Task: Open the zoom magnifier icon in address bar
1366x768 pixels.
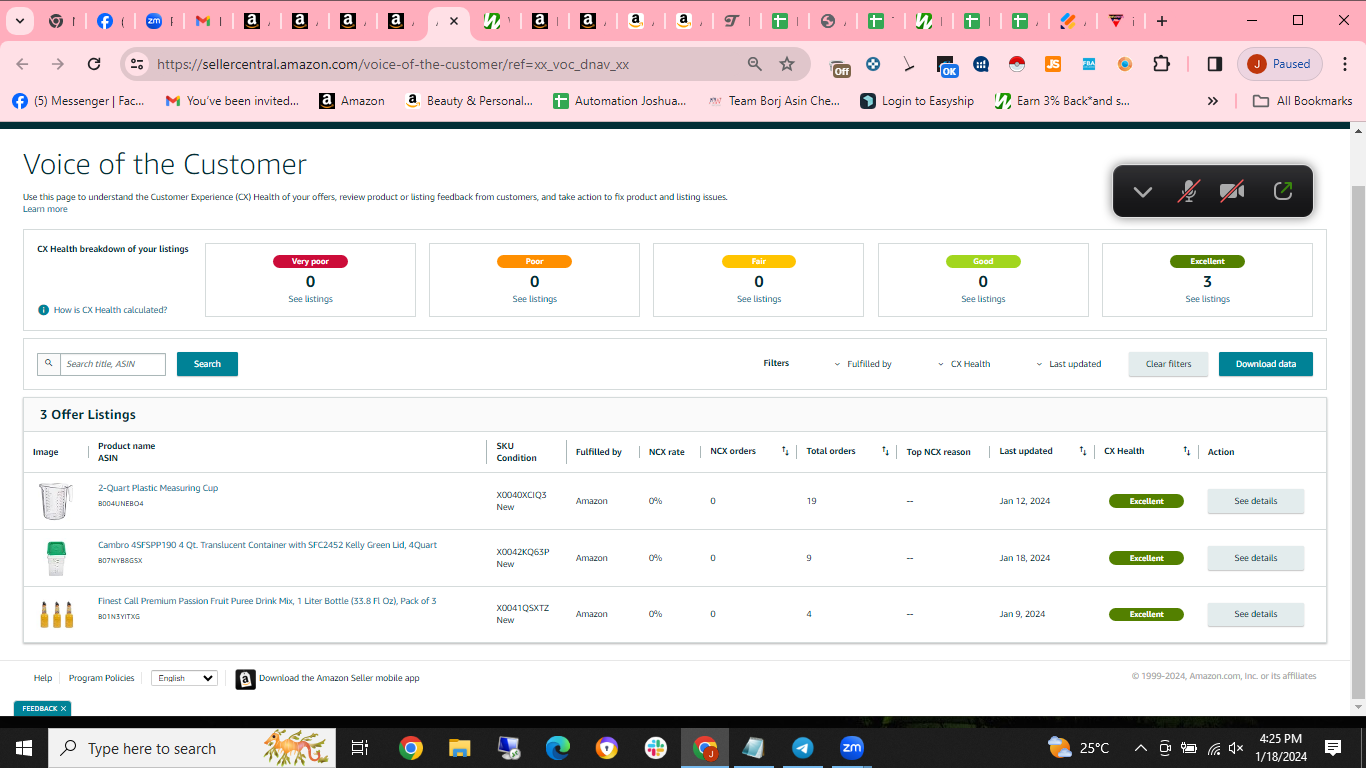Action: [755, 64]
